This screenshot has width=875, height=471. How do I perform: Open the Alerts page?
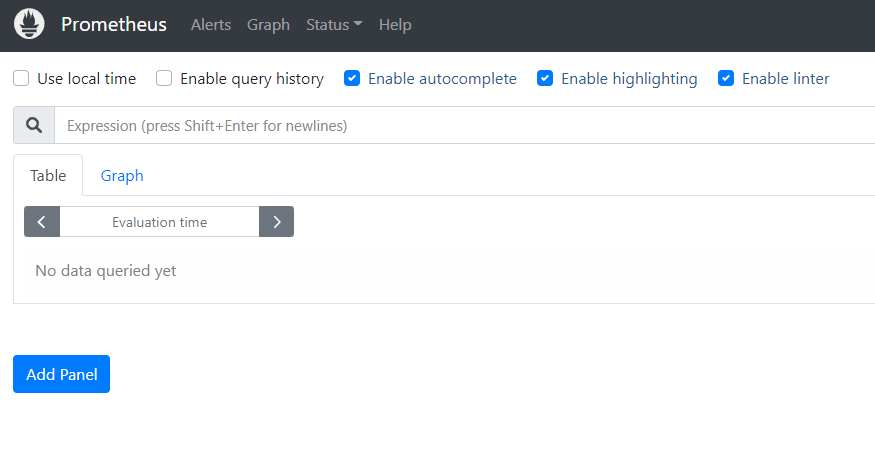tap(210, 25)
